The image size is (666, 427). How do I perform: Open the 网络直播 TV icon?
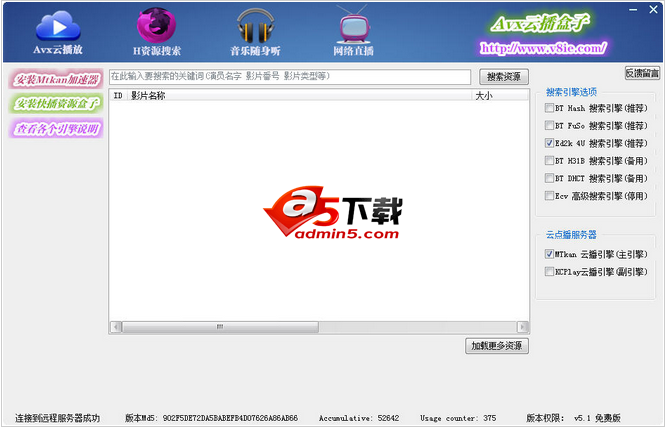coord(353,33)
